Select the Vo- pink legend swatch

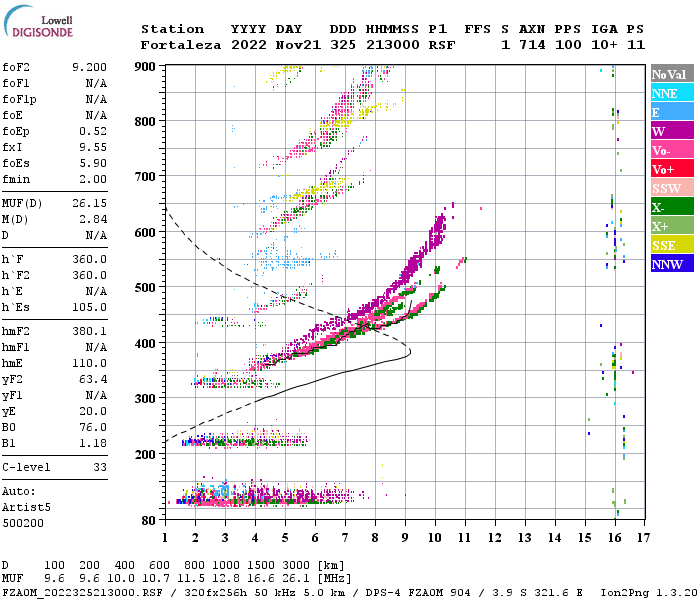[x=672, y=150]
